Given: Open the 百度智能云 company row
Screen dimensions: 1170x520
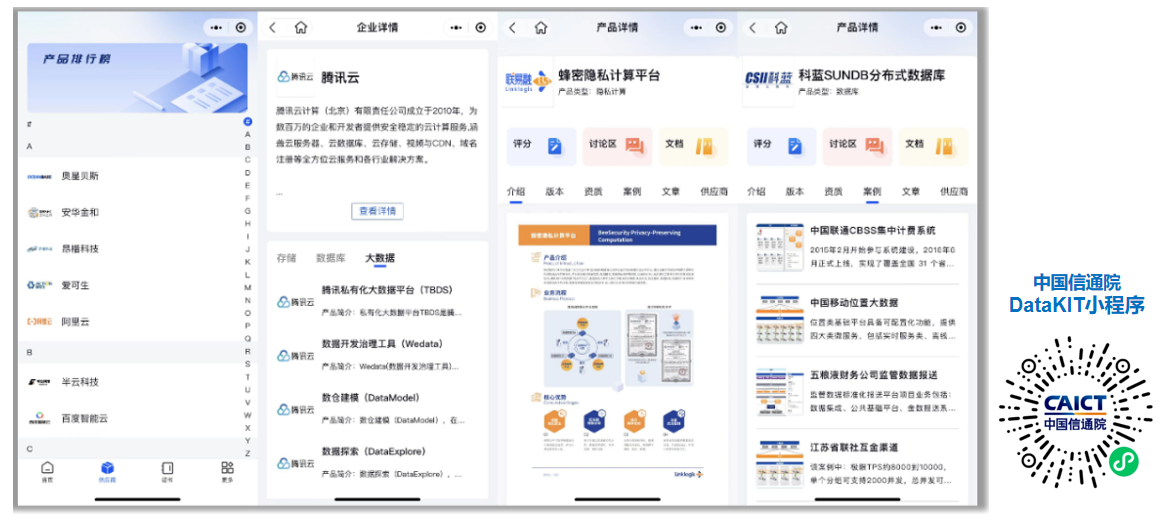Looking at the screenshot, I should pos(131,419).
